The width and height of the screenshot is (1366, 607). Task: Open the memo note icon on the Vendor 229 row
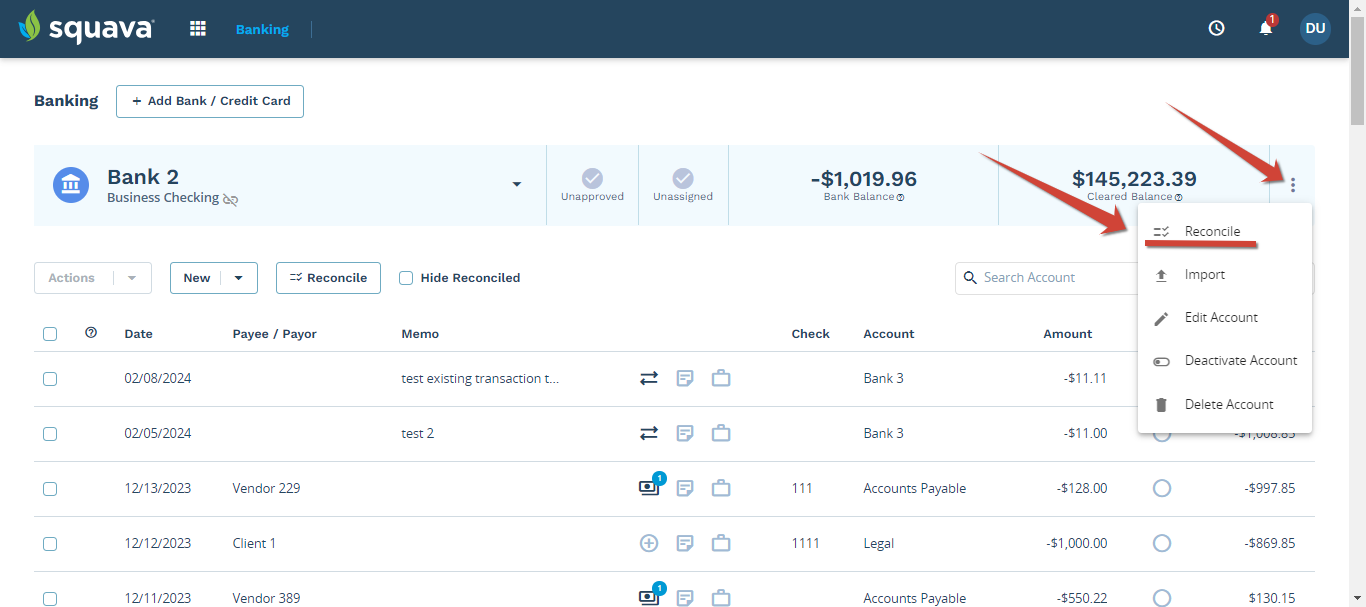coord(685,488)
